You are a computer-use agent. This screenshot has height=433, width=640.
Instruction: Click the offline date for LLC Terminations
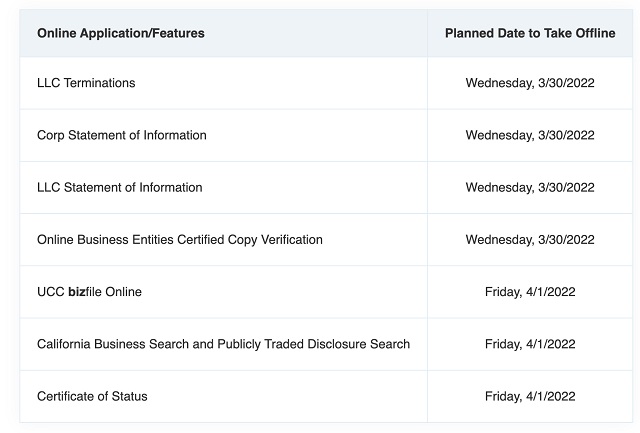530,83
